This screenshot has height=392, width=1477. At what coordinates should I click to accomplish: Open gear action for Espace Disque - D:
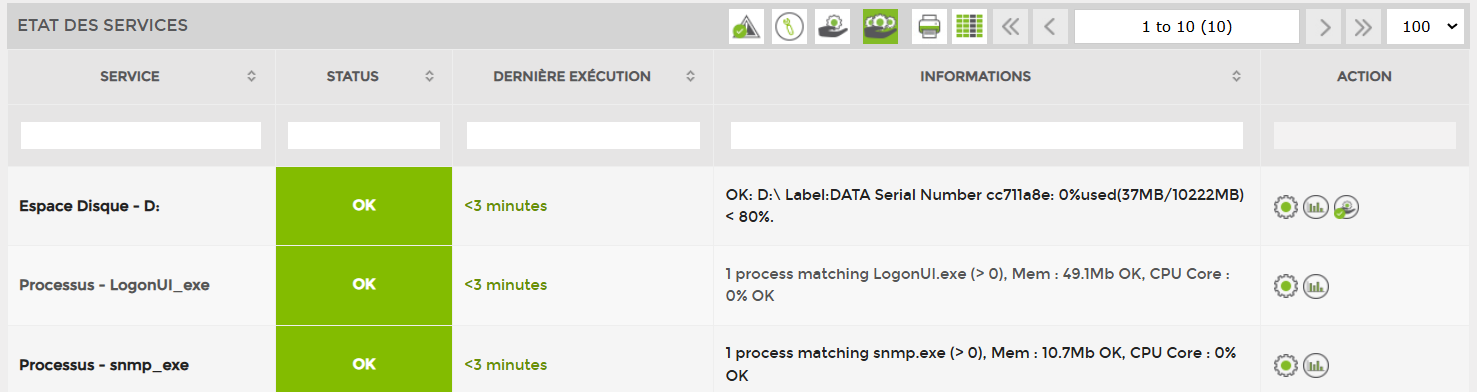[1285, 207]
